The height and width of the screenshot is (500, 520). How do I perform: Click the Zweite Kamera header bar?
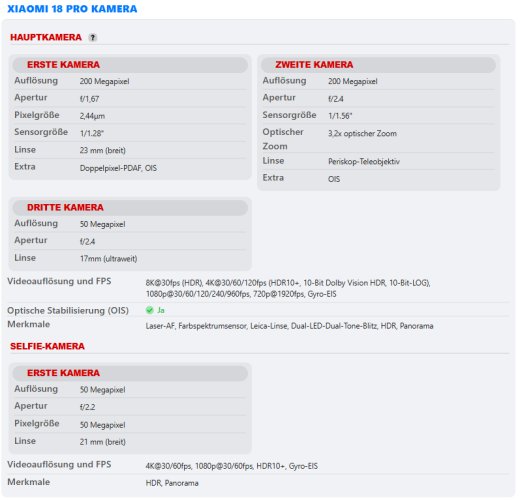(378, 65)
